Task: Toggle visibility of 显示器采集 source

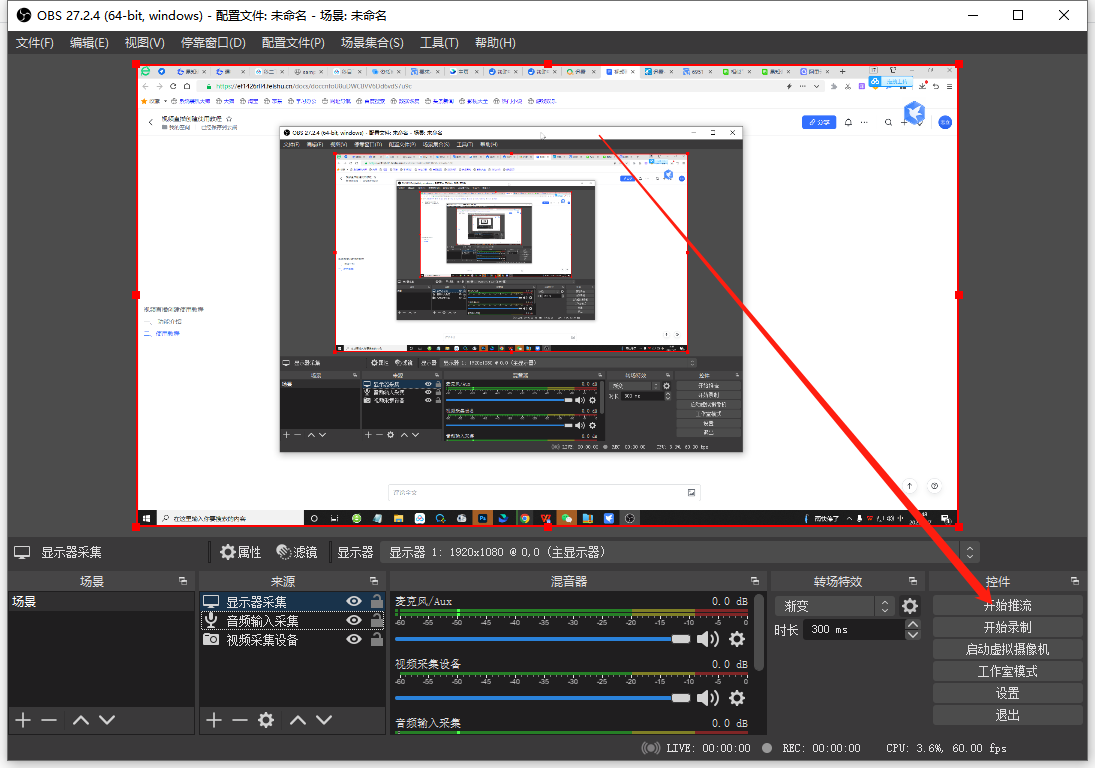Action: (354, 601)
